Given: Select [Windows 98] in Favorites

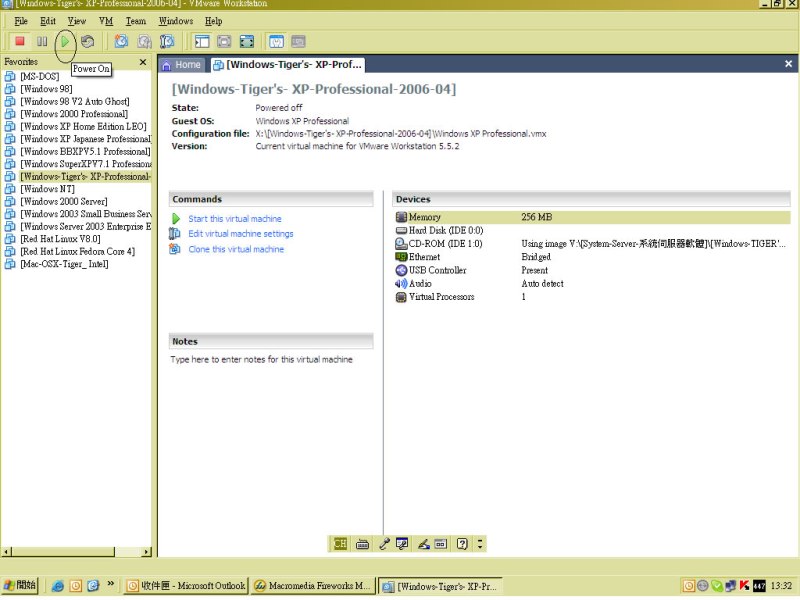Looking at the screenshot, I should (46, 89).
